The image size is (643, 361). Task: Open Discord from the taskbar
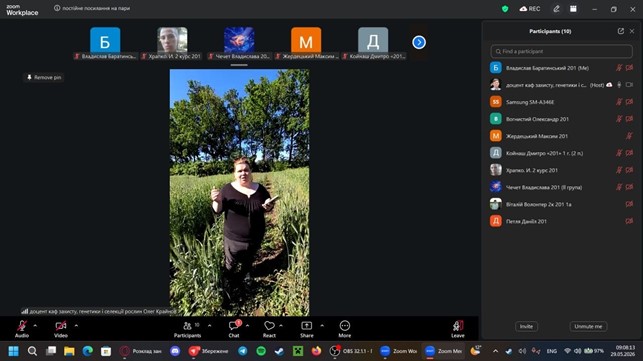[175, 351]
